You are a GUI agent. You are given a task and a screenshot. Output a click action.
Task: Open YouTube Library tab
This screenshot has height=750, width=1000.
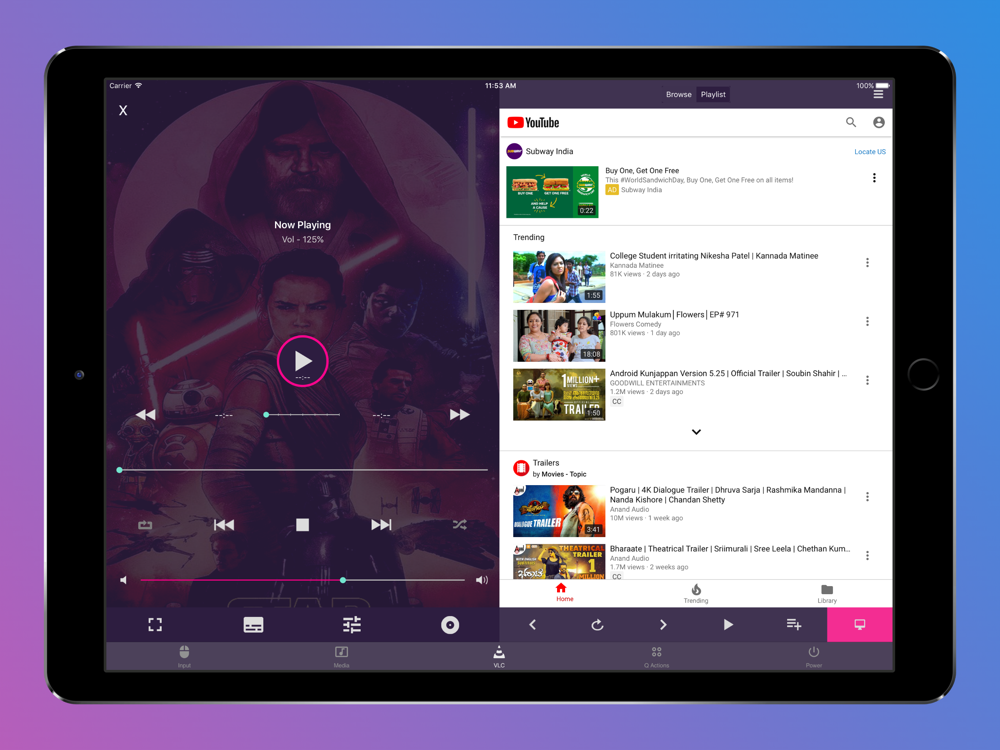(827, 592)
